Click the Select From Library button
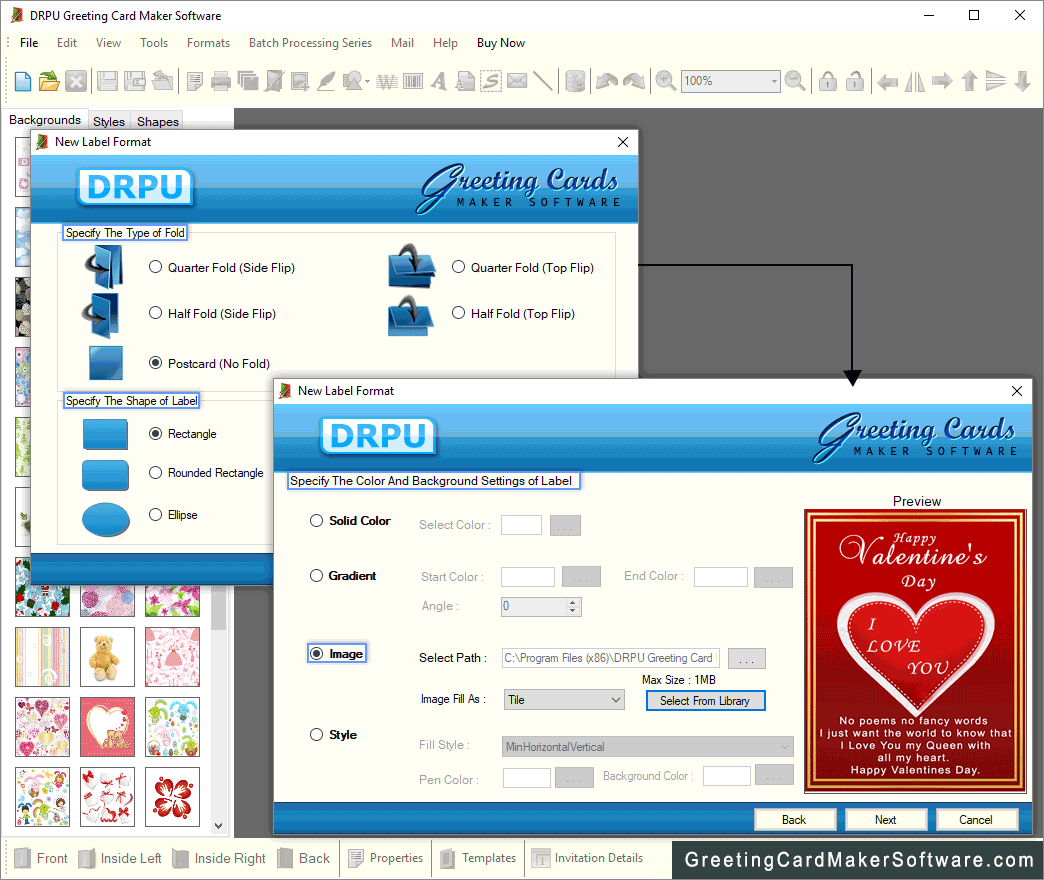This screenshot has width=1044, height=880. [x=705, y=700]
